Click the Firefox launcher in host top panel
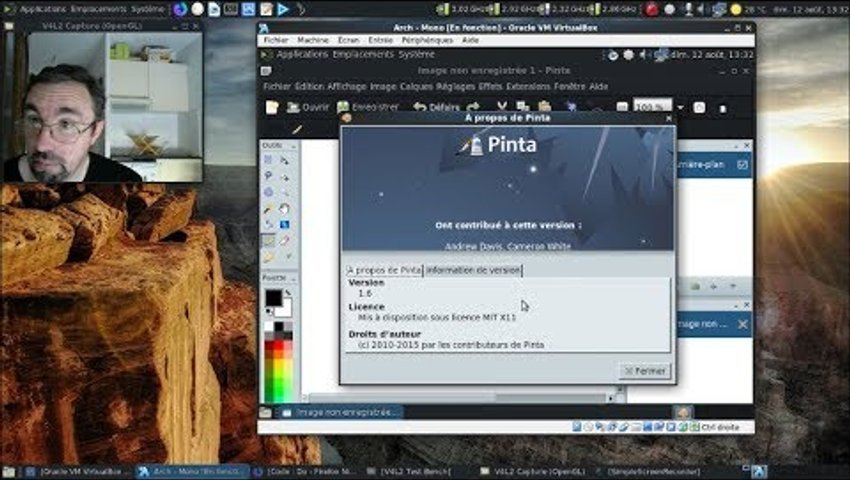The width and height of the screenshot is (850, 480). point(181,9)
